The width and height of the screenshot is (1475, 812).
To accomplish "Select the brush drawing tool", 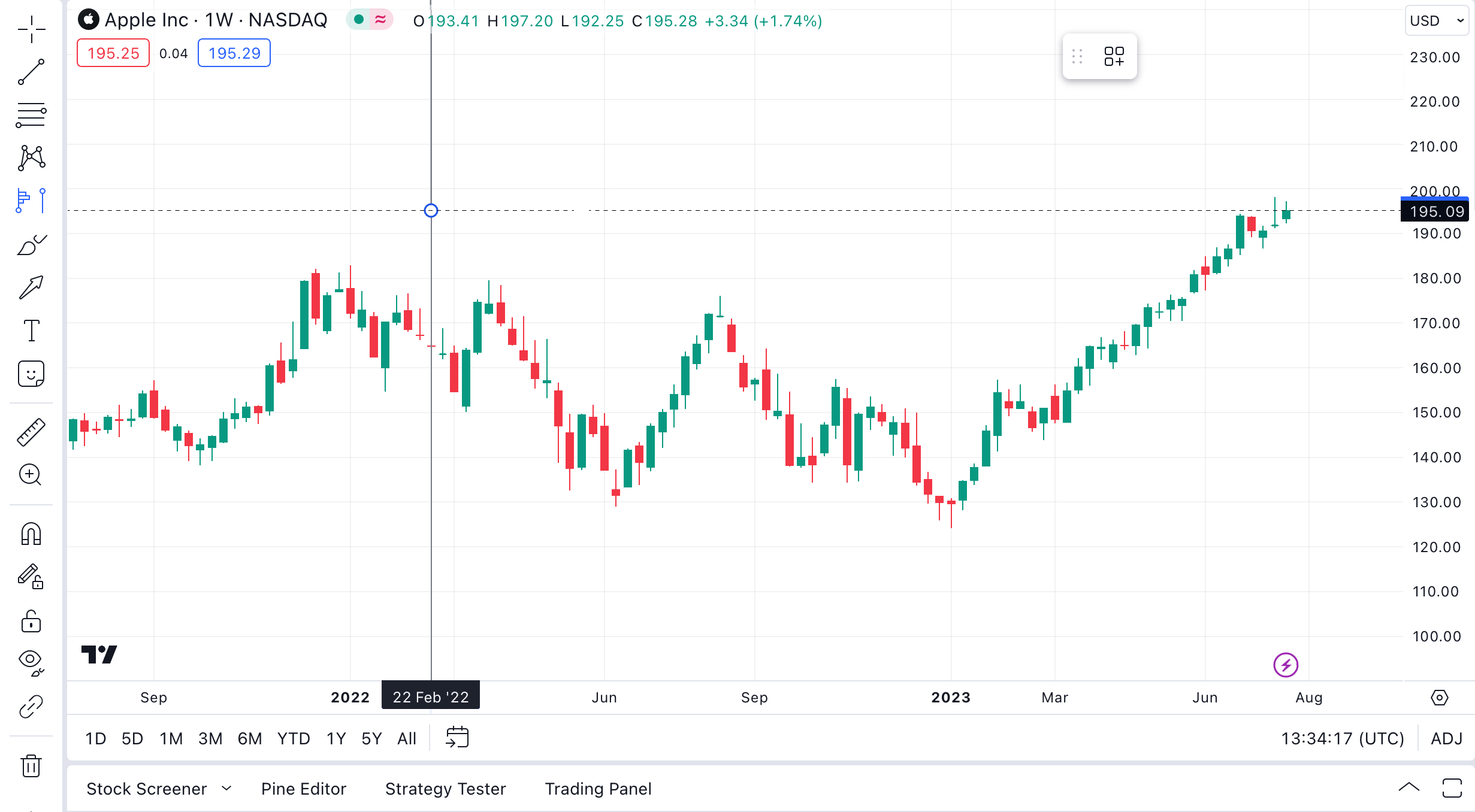I will coord(31,244).
